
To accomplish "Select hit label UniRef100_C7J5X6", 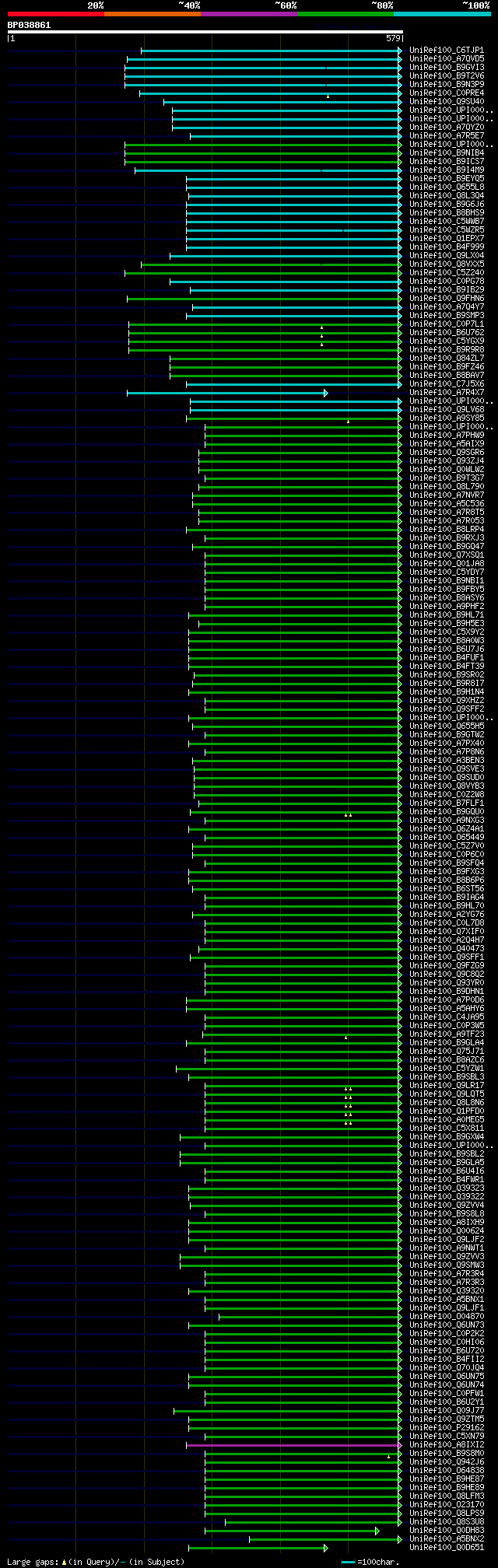I will point(447,383).
